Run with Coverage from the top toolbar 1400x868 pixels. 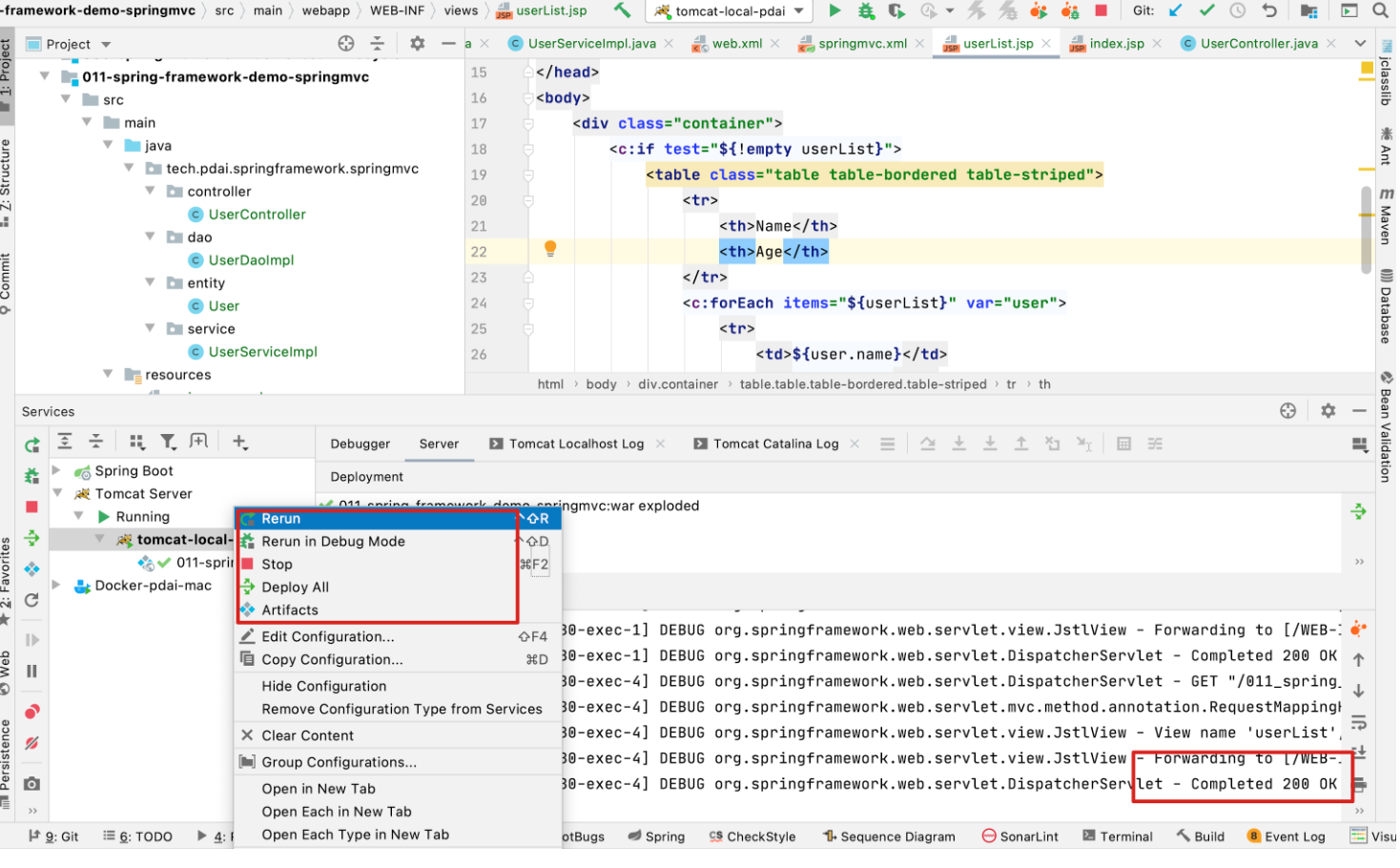[x=896, y=10]
